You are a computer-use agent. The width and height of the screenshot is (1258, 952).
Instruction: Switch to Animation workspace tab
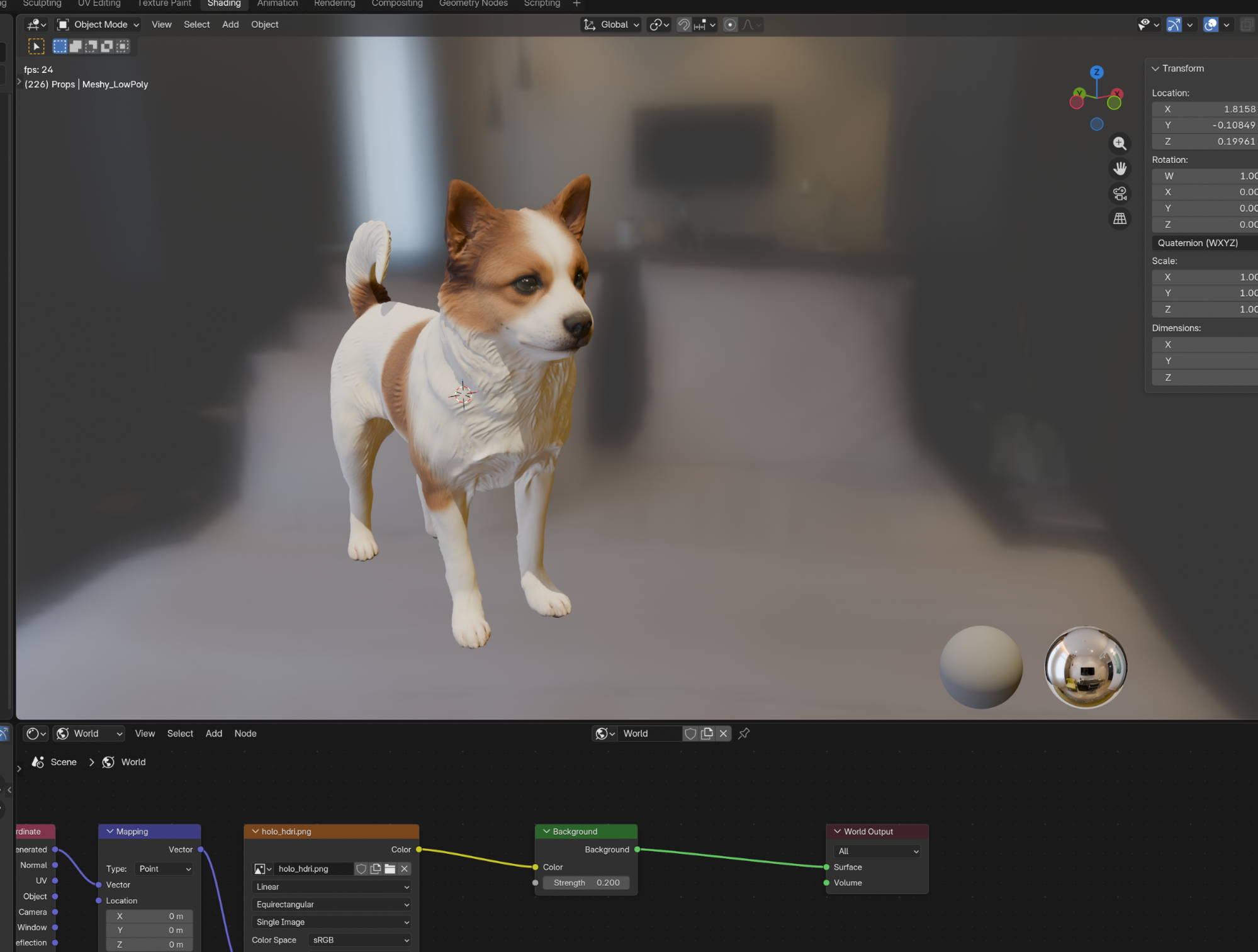coord(277,4)
